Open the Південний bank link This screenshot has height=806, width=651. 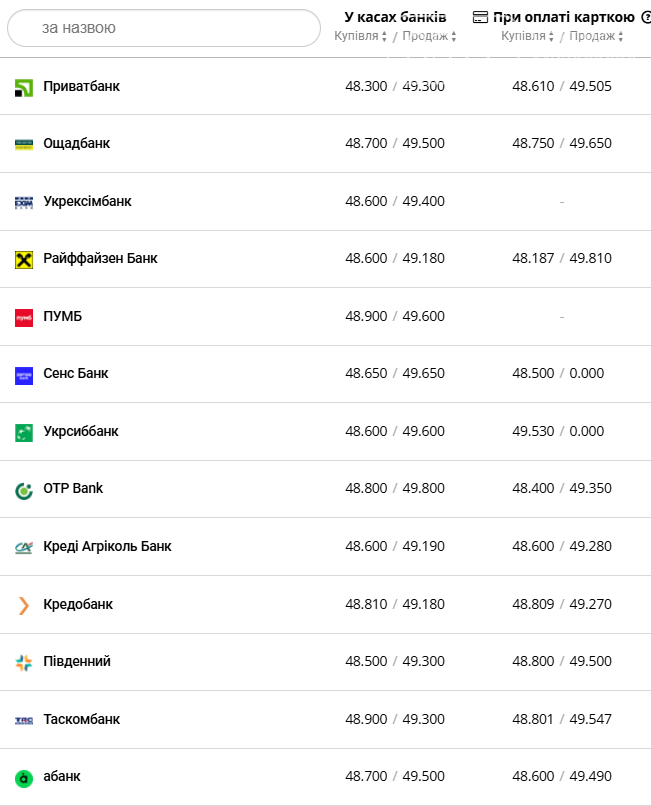pyautogui.click(x=77, y=661)
